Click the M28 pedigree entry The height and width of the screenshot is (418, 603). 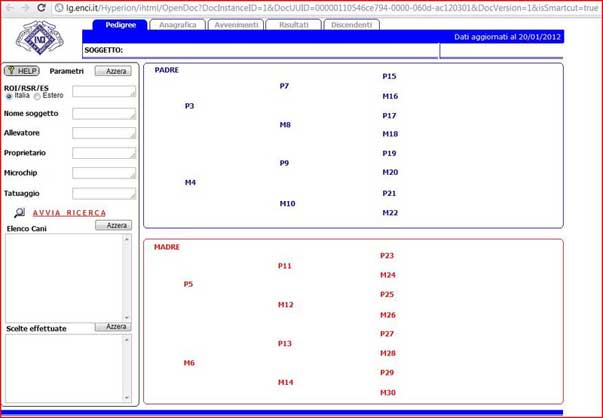[388, 353]
